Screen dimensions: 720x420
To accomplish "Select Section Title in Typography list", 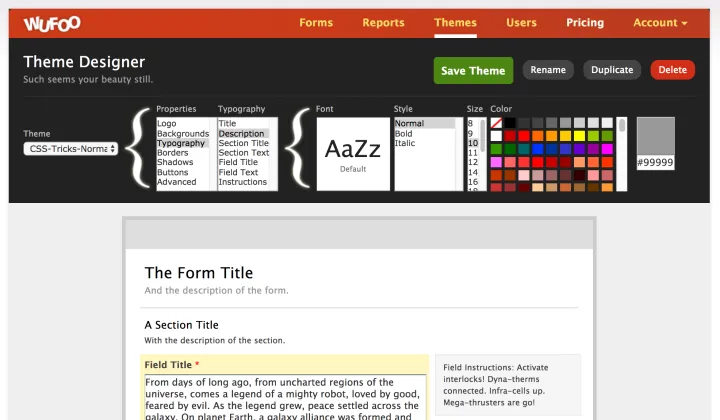I will 243,143.
